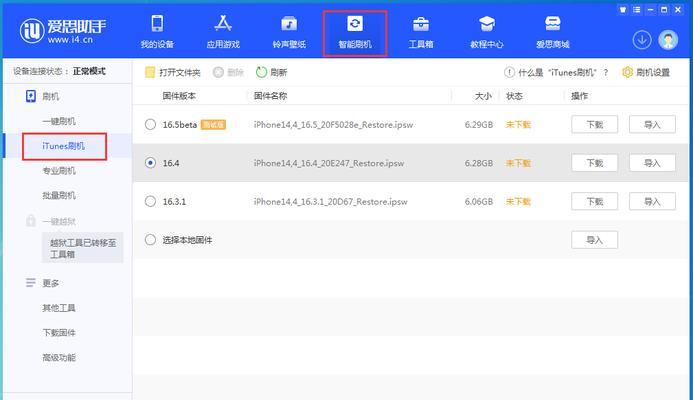Image resolution: width=693 pixels, height=400 pixels.
Task: Select the 16.3.1 firmware radio button
Action: pyautogui.click(x=150, y=202)
